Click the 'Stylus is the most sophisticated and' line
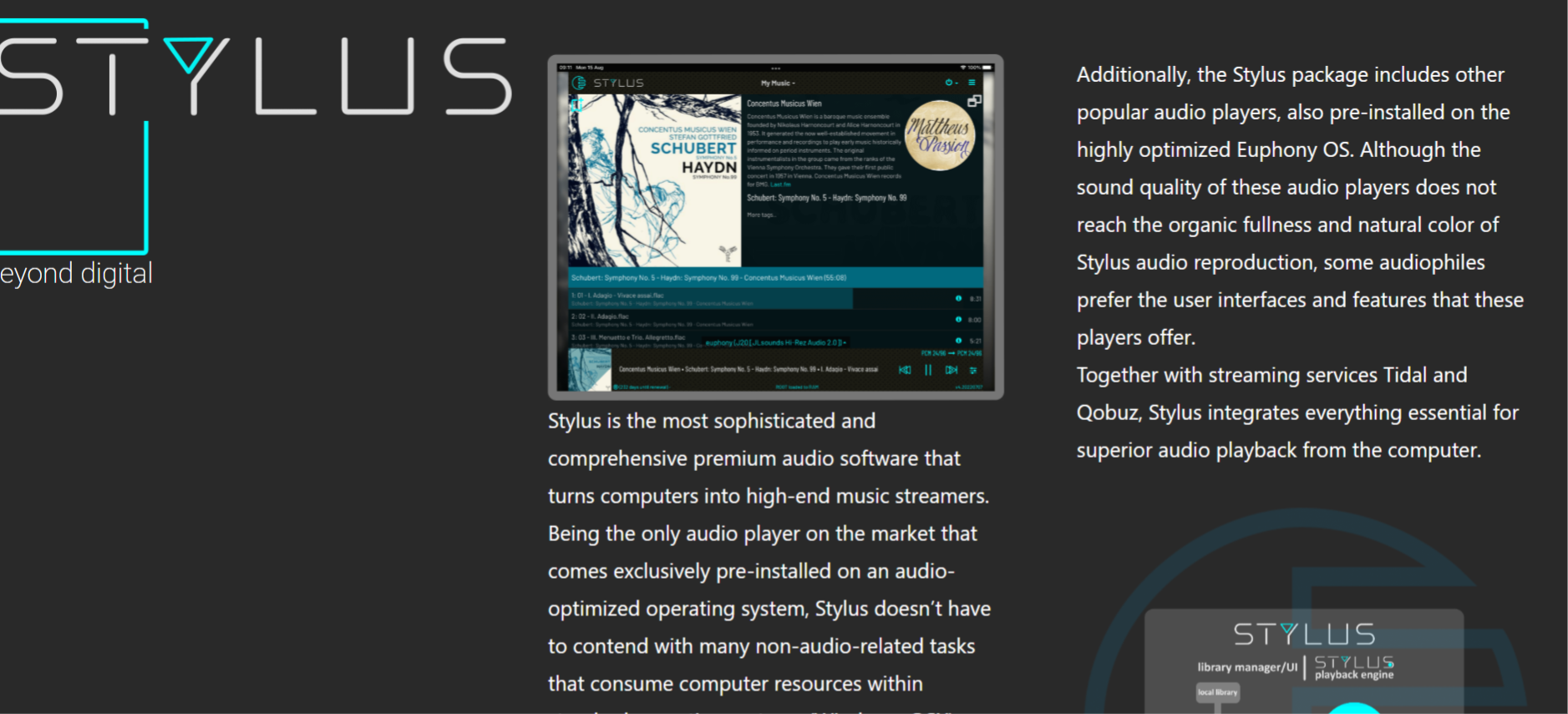Image resolution: width=1568 pixels, height=714 pixels. click(712, 421)
